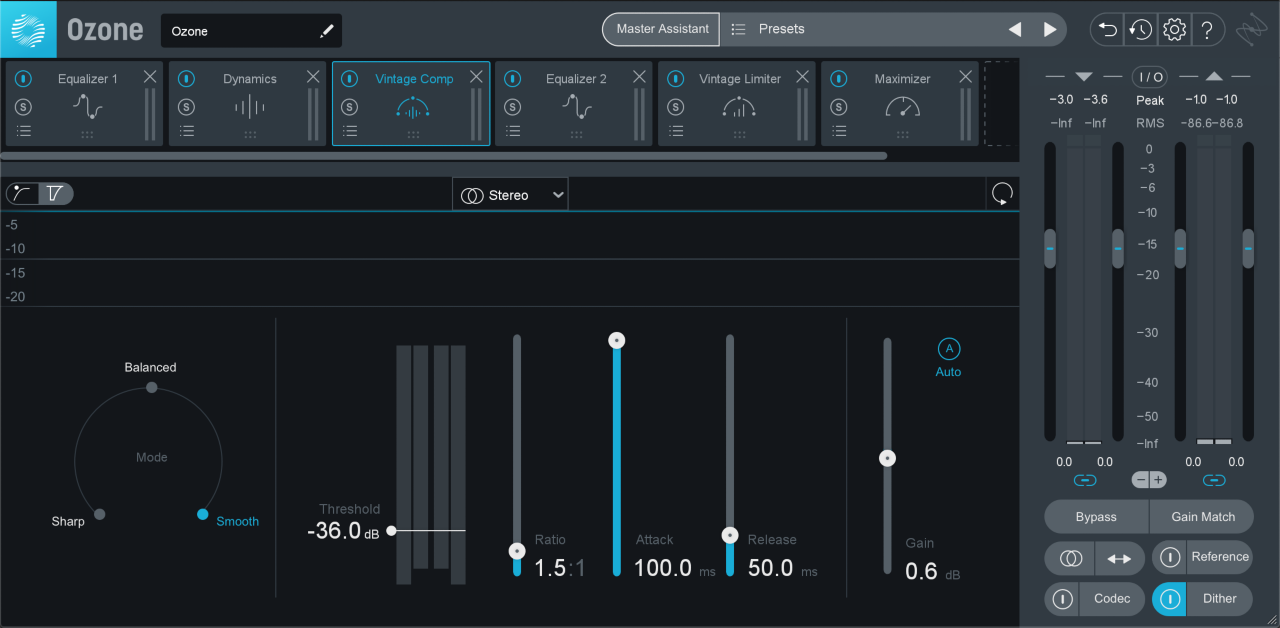The width and height of the screenshot is (1280, 628).
Task: Click the Gain slider handle
Action: [887, 459]
